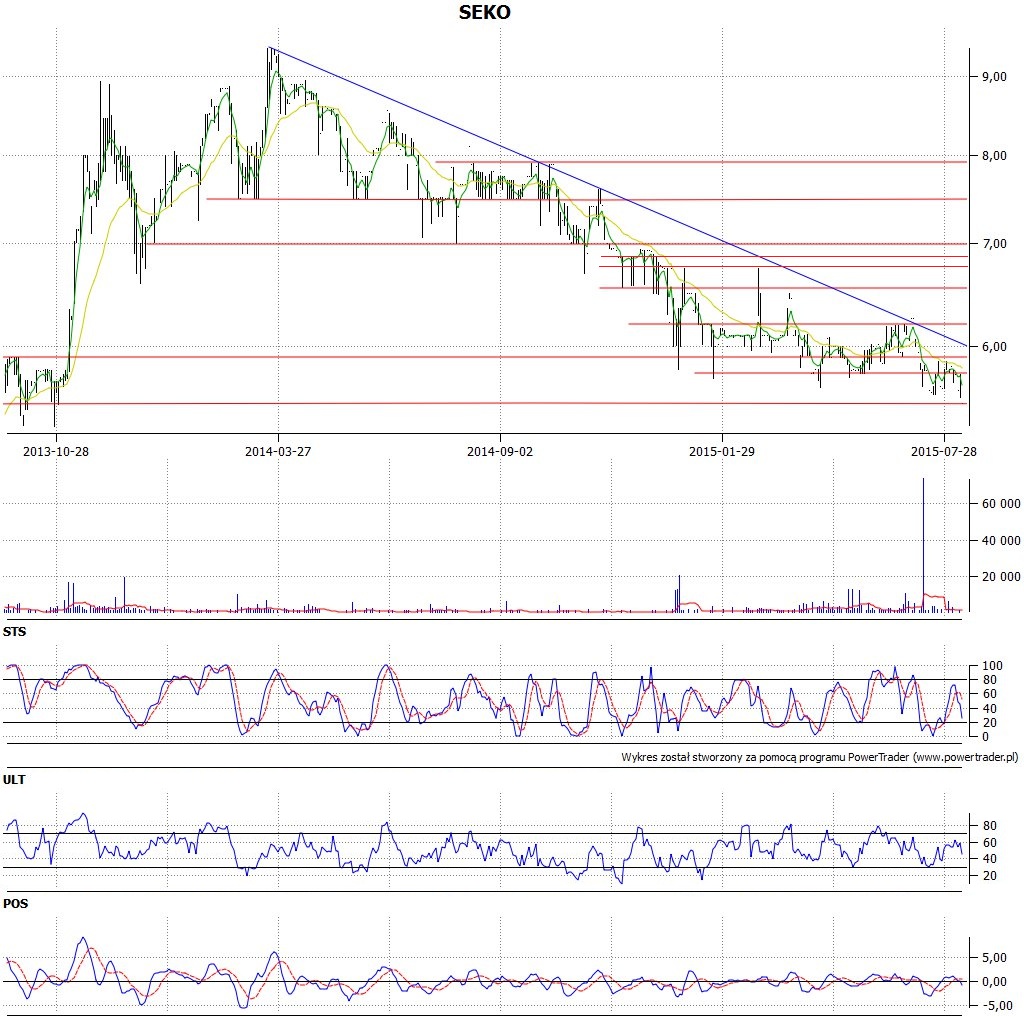Click the POS indicator label

(x=16, y=903)
